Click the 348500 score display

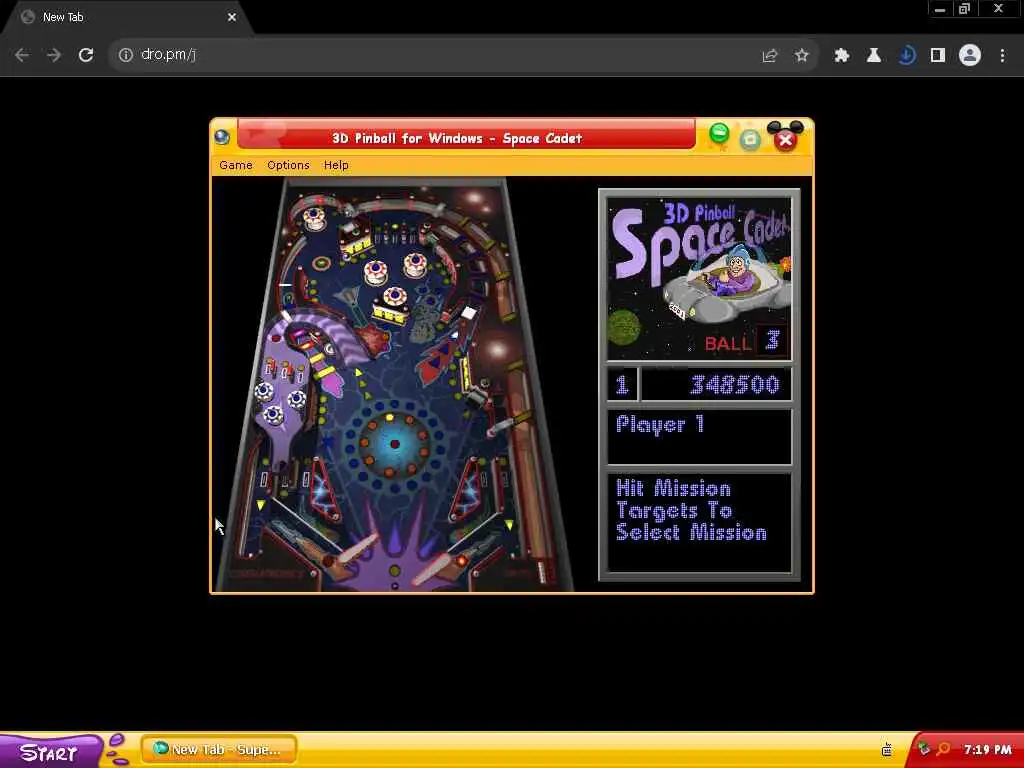tap(716, 384)
